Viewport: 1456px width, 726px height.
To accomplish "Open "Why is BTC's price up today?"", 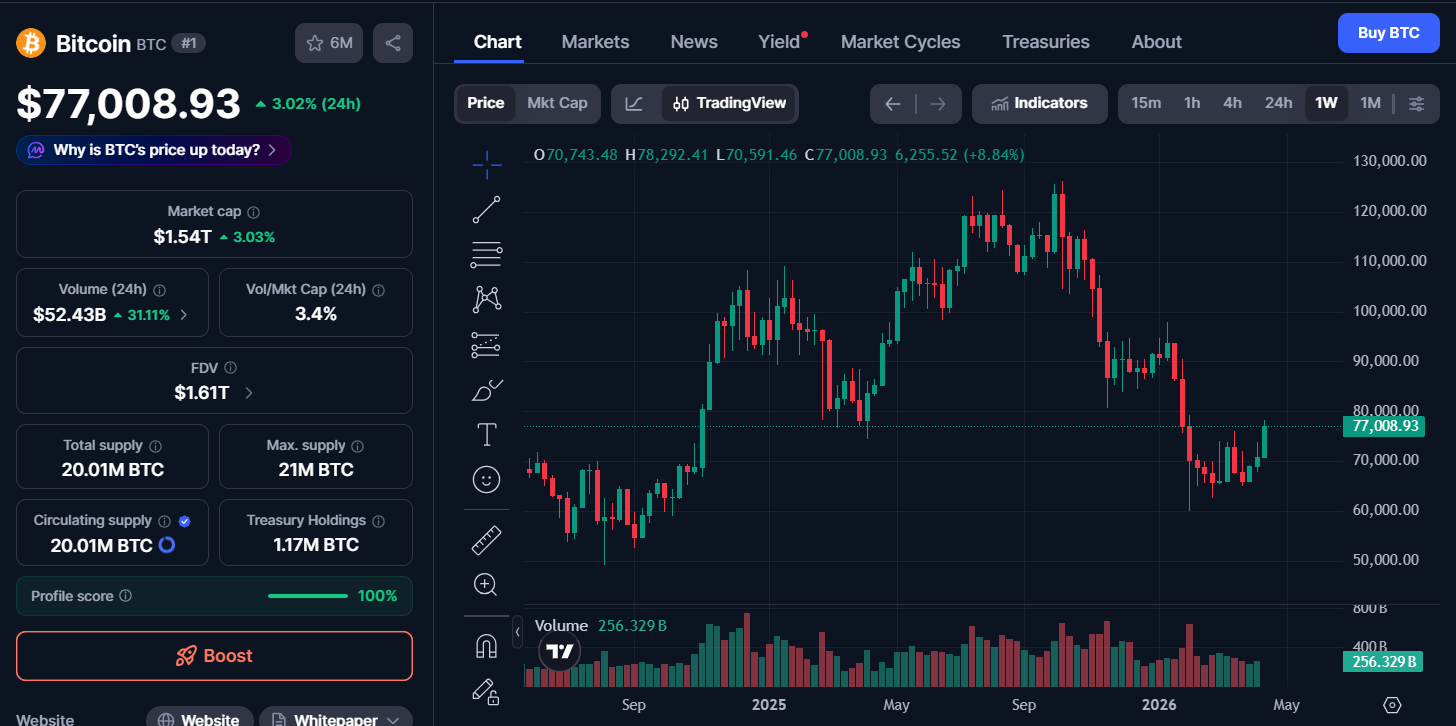I will click(154, 150).
